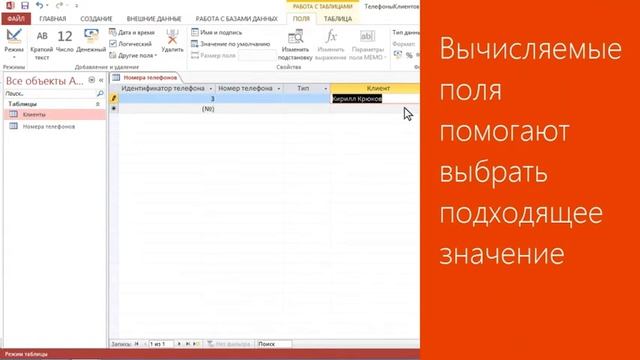Open the Тип column dropdown
Screen dimensions: 640x360
[326, 89]
